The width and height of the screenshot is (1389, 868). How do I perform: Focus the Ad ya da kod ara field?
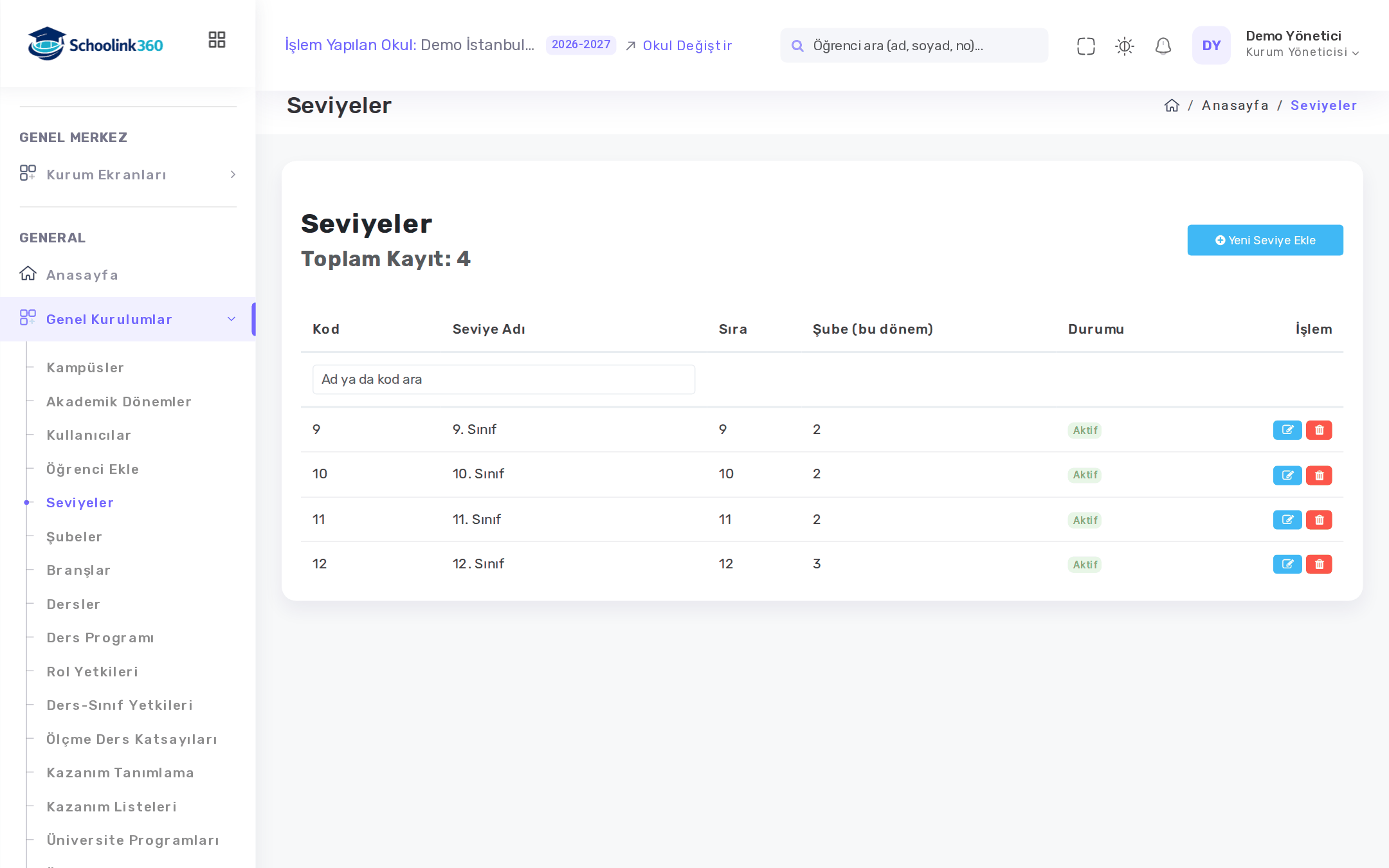click(x=504, y=379)
